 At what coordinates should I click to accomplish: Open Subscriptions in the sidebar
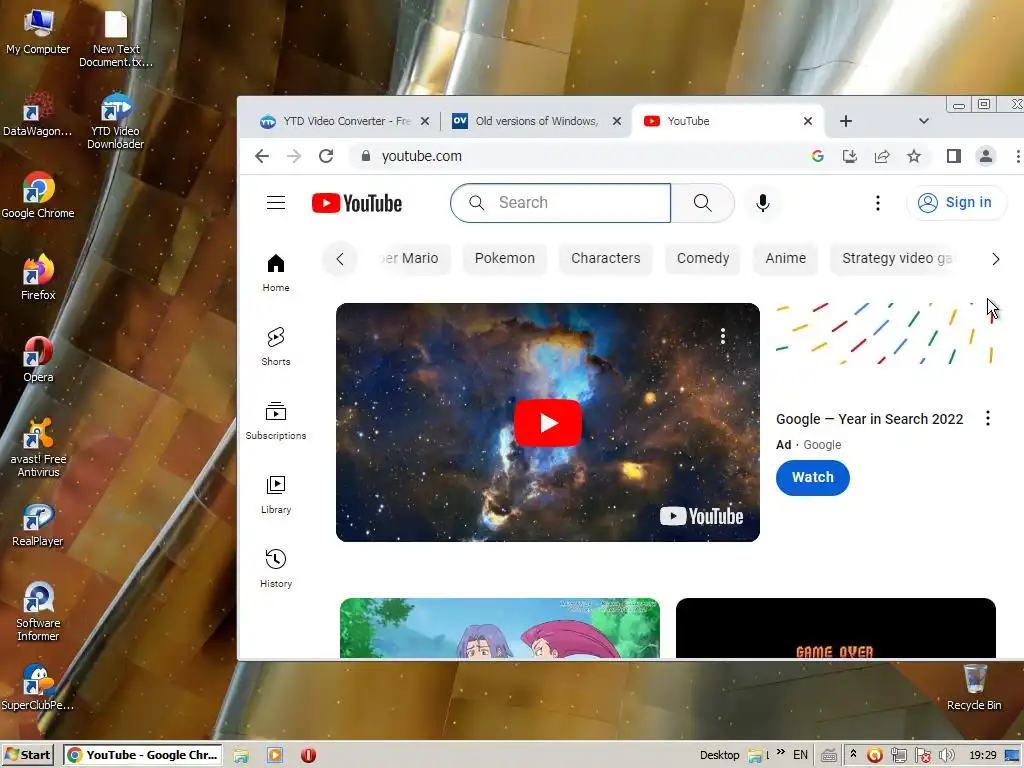(276, 421)
